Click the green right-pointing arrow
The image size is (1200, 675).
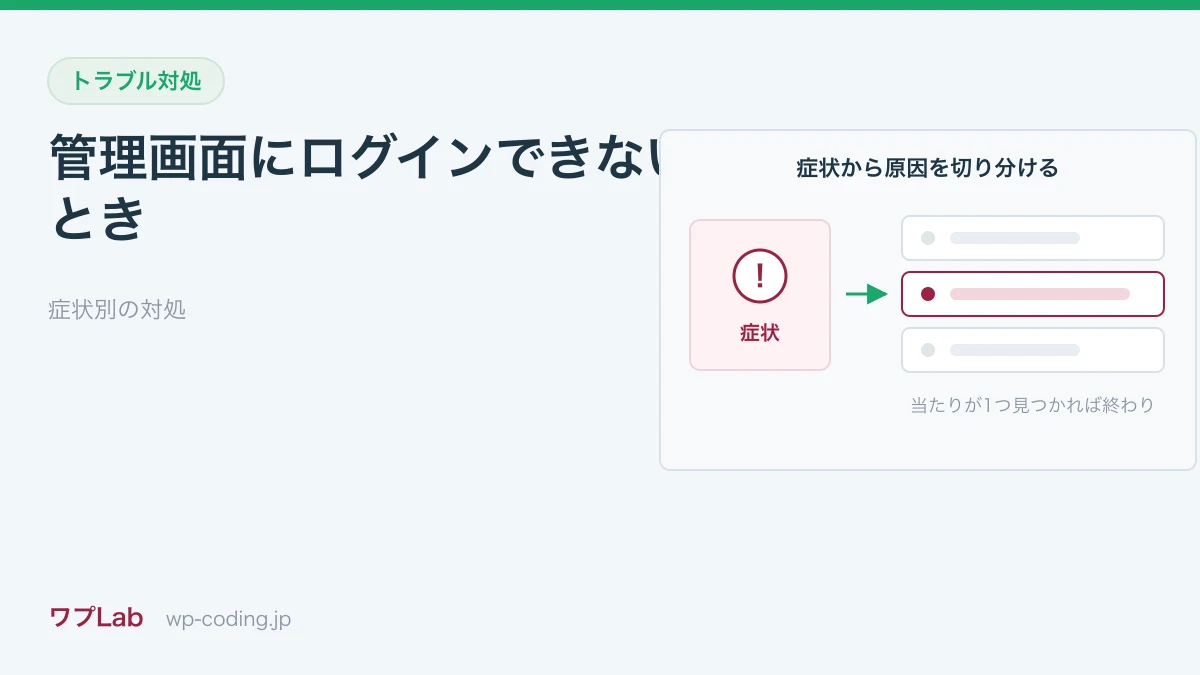pos(867,294)
